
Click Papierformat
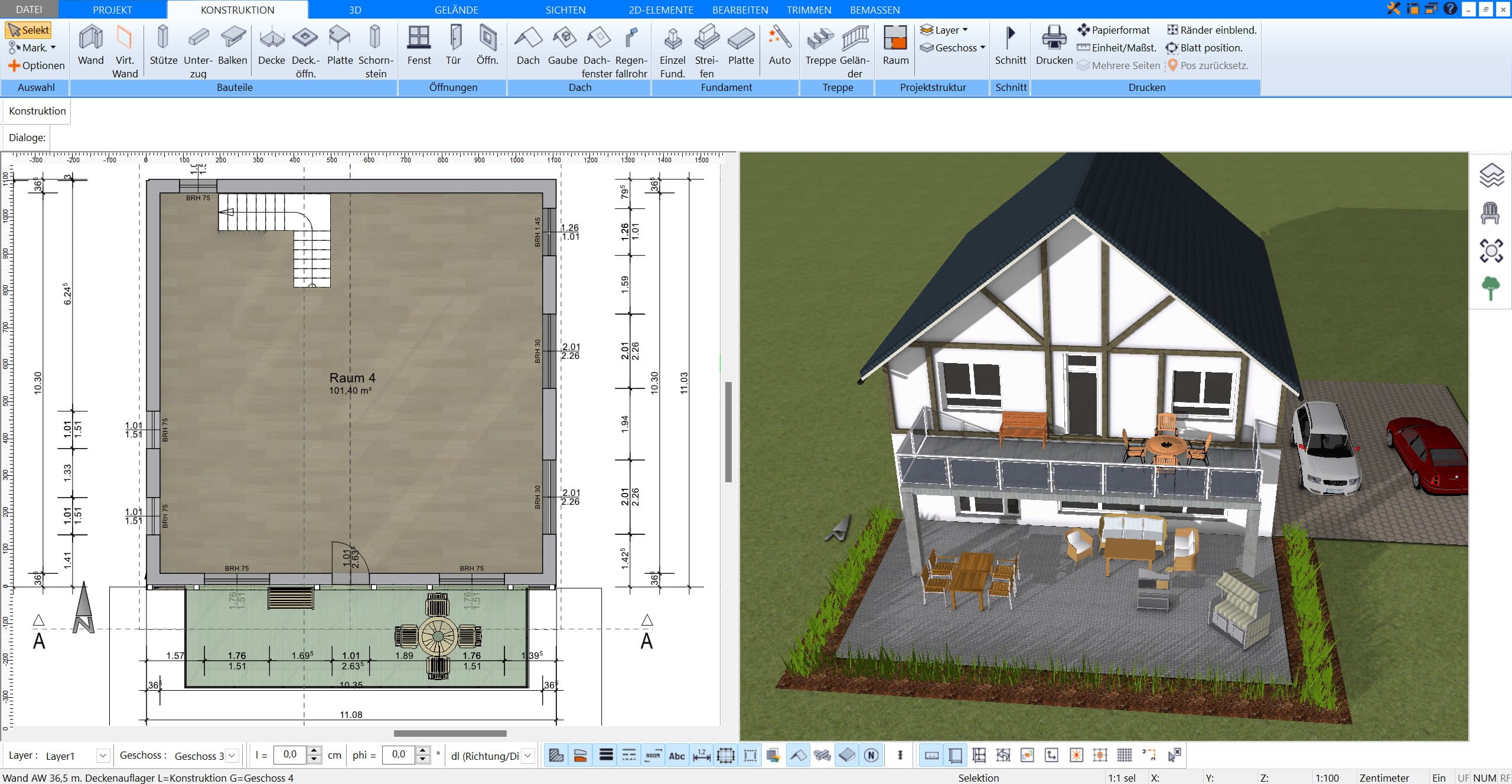coord(1113,30)
